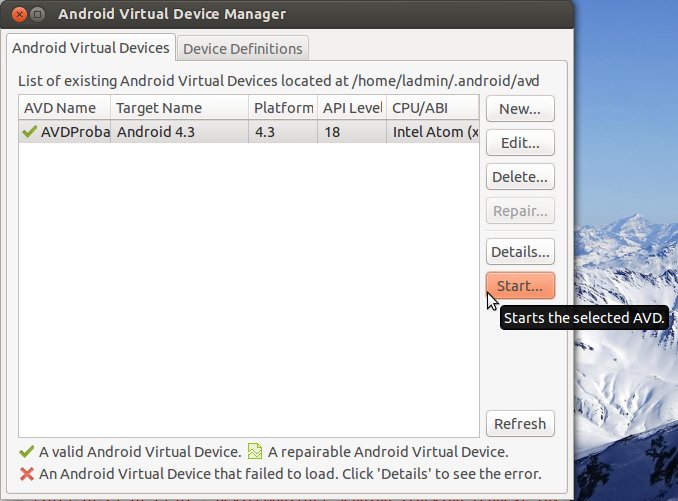Click the green checkmark beside AVDProba
Screen dimensions: 678x501
tap(29, 131)
